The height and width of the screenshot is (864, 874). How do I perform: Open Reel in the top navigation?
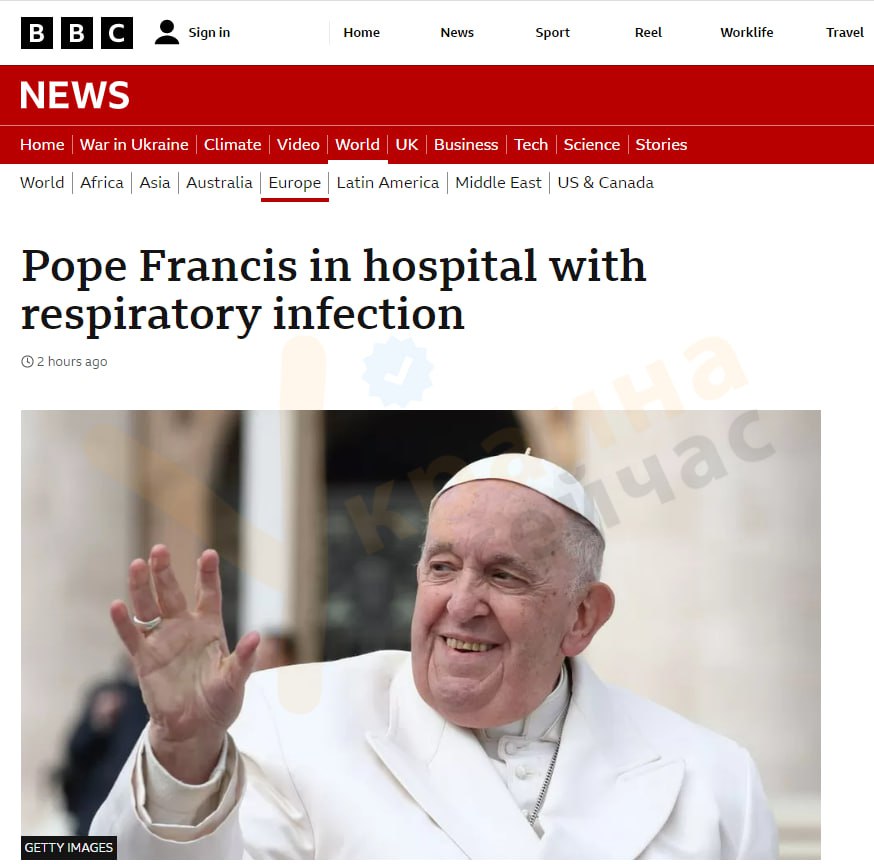tap(648, 32)
